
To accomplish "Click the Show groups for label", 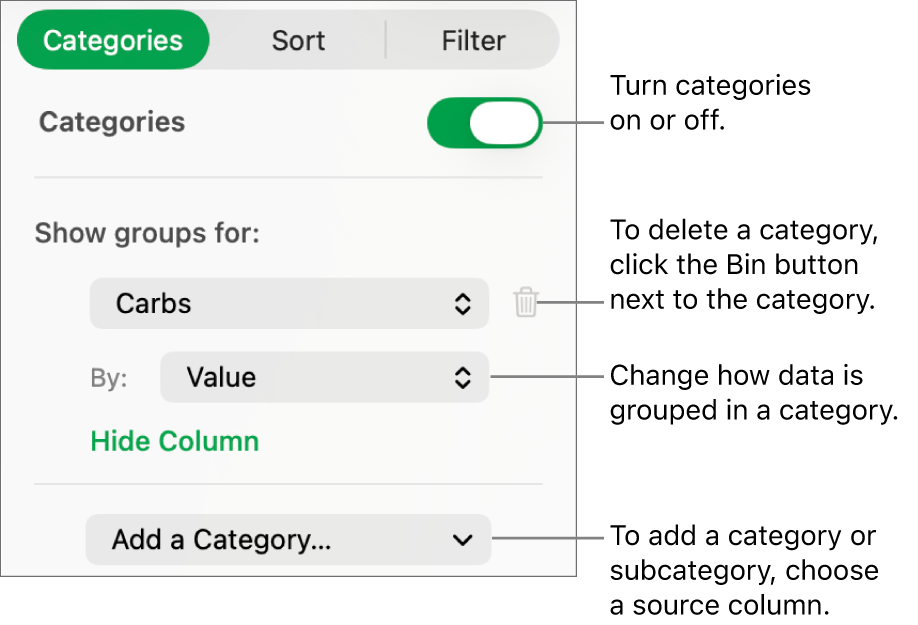I will coord(147,233).
